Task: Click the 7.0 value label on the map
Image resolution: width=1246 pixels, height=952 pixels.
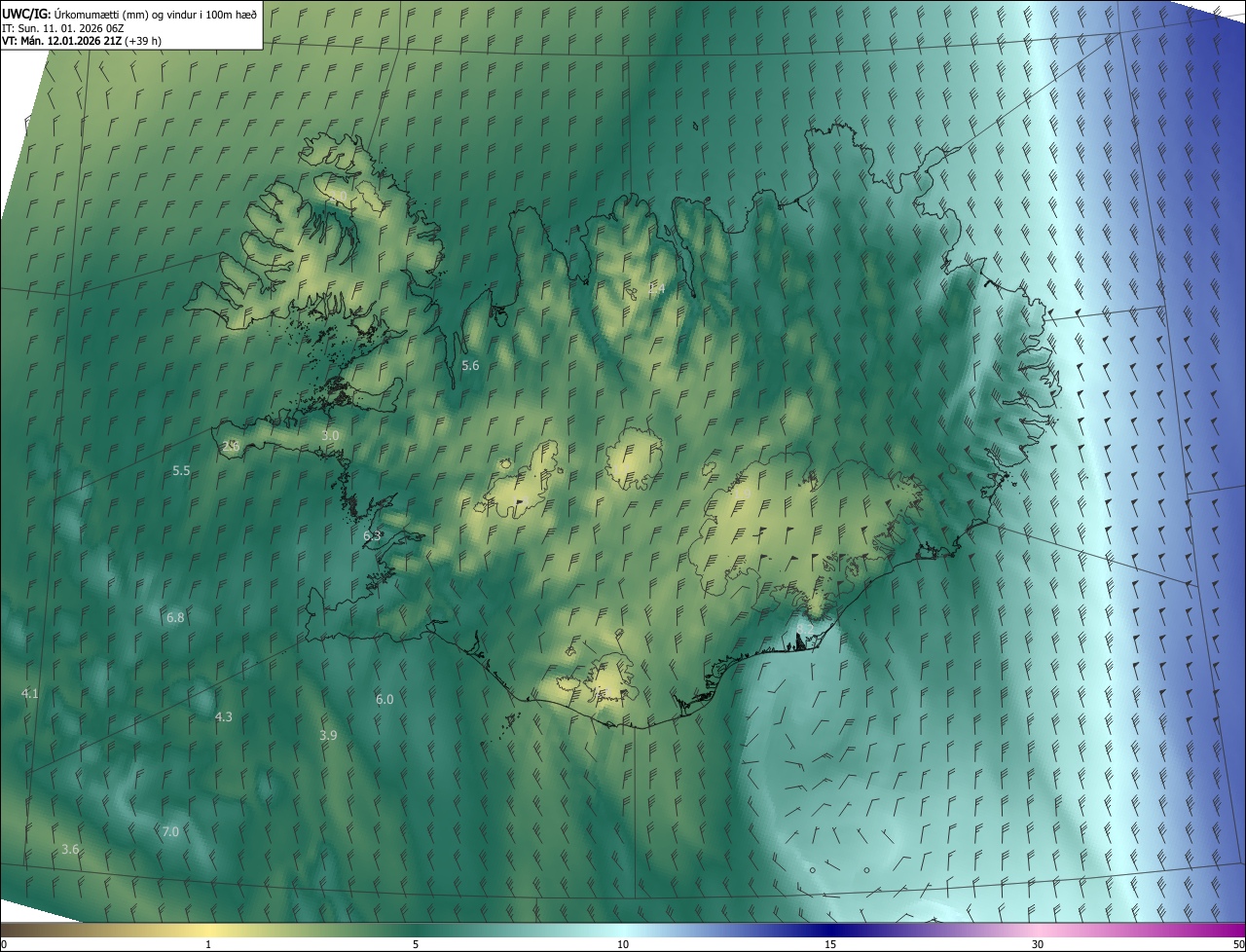Action: click(x=170, y=831)
